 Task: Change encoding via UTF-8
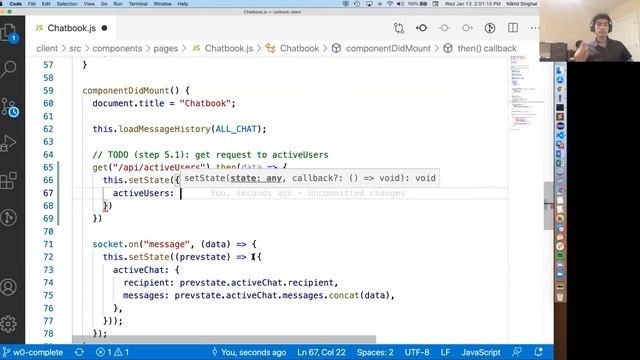(x=417, y=352)
